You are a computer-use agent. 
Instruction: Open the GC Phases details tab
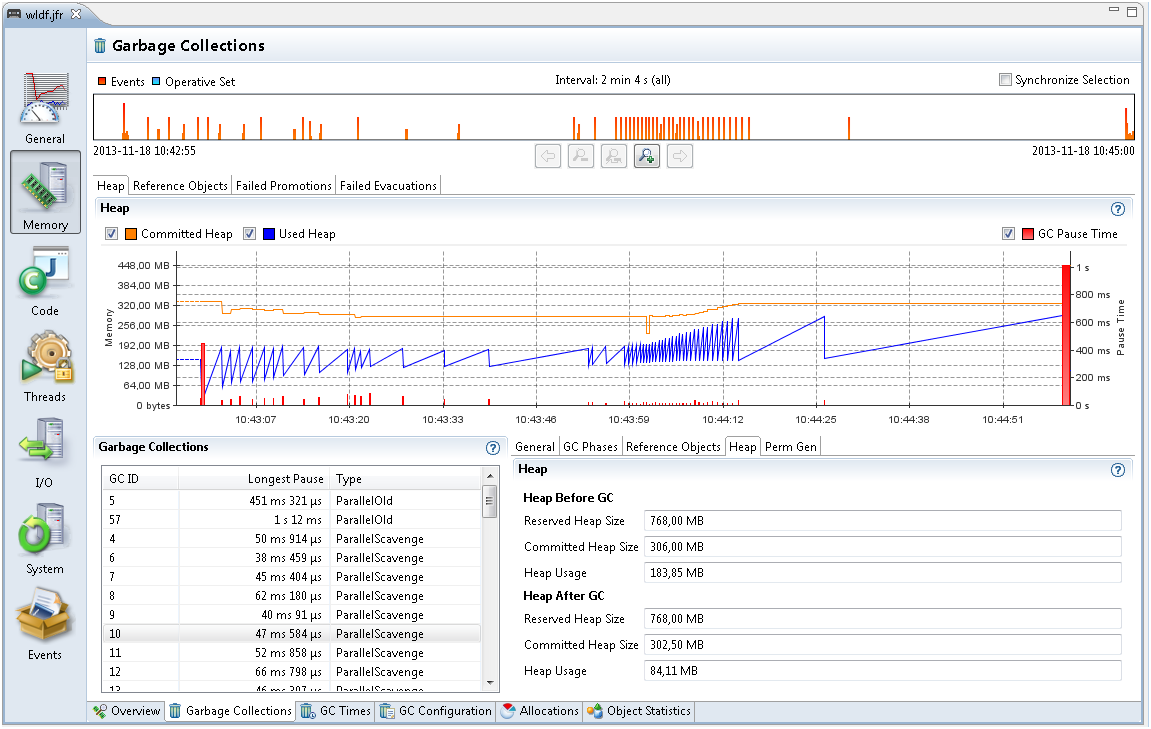590,447
